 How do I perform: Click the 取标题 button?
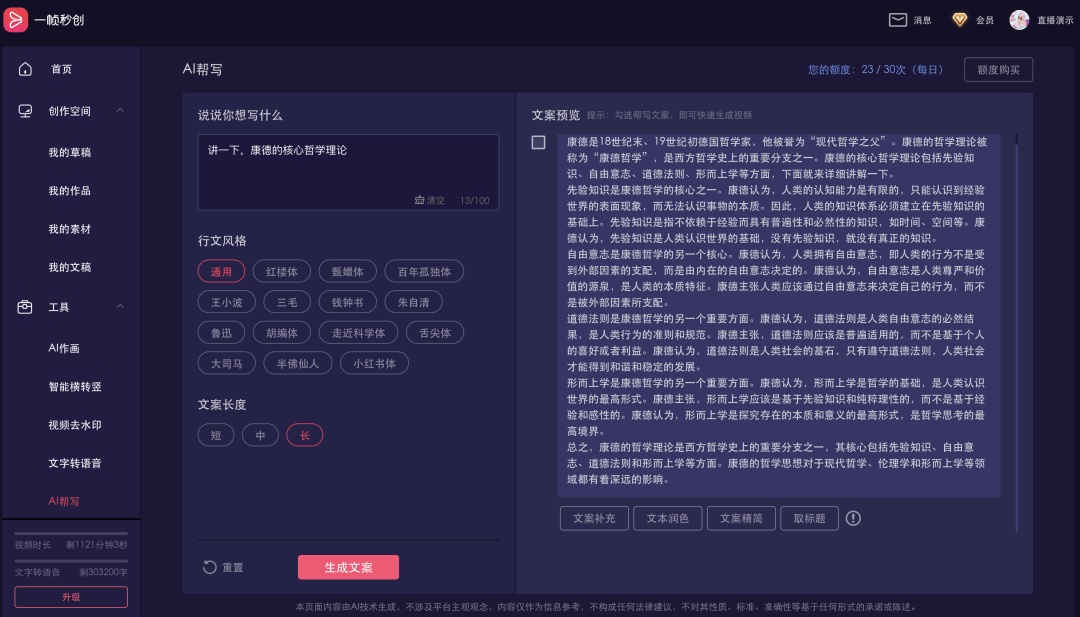(x=809, y=519)
